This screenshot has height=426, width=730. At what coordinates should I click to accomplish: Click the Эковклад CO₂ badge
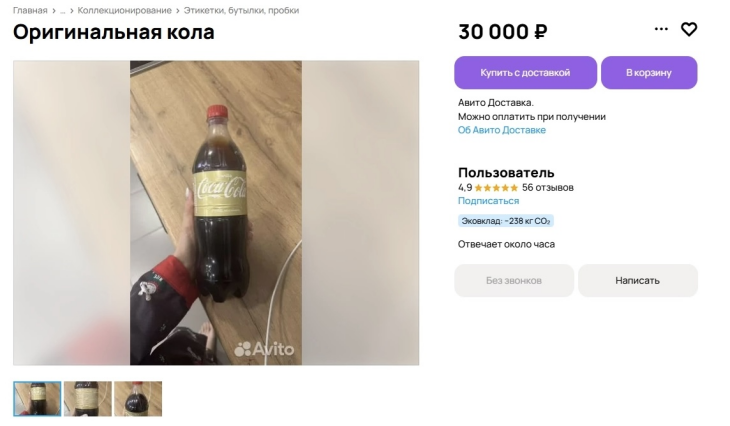[x=506, y=221]
